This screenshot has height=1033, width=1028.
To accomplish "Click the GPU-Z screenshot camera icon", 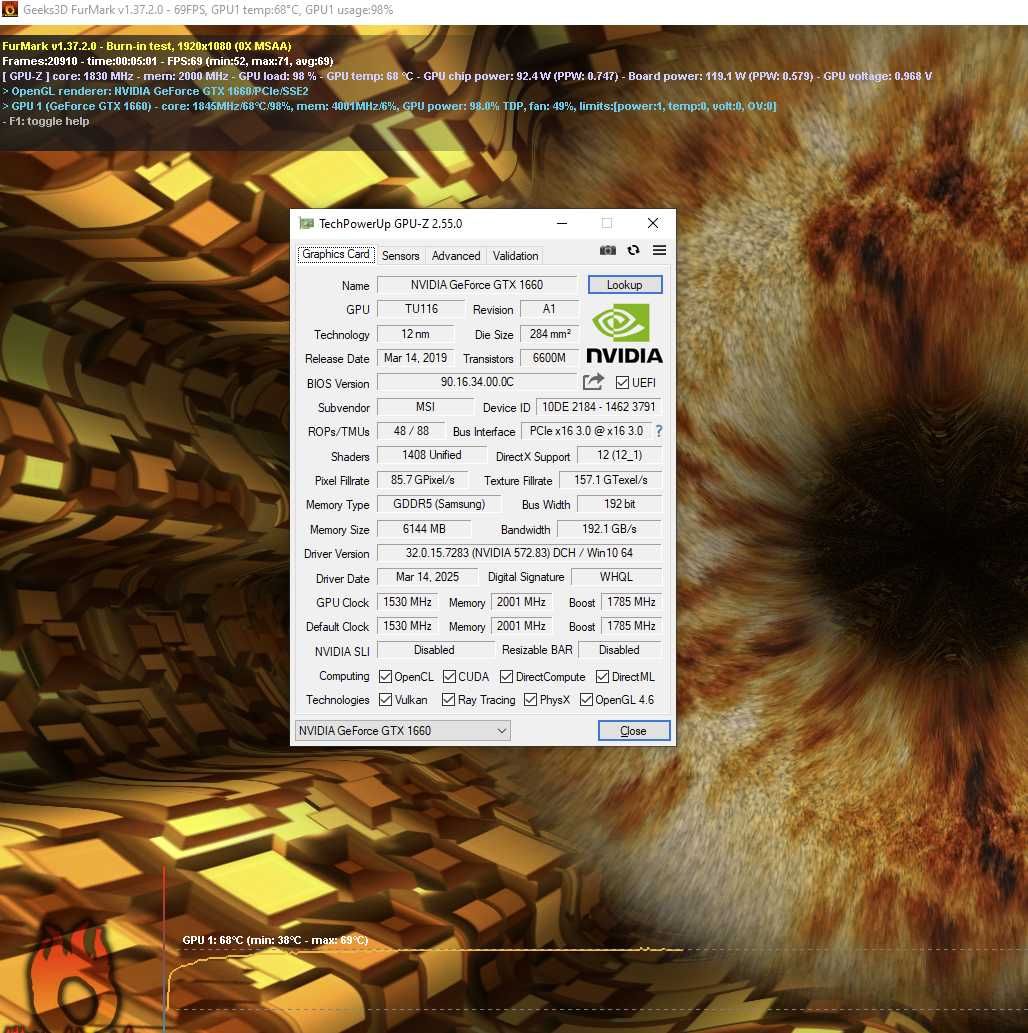I will click(x=608, y=250).
